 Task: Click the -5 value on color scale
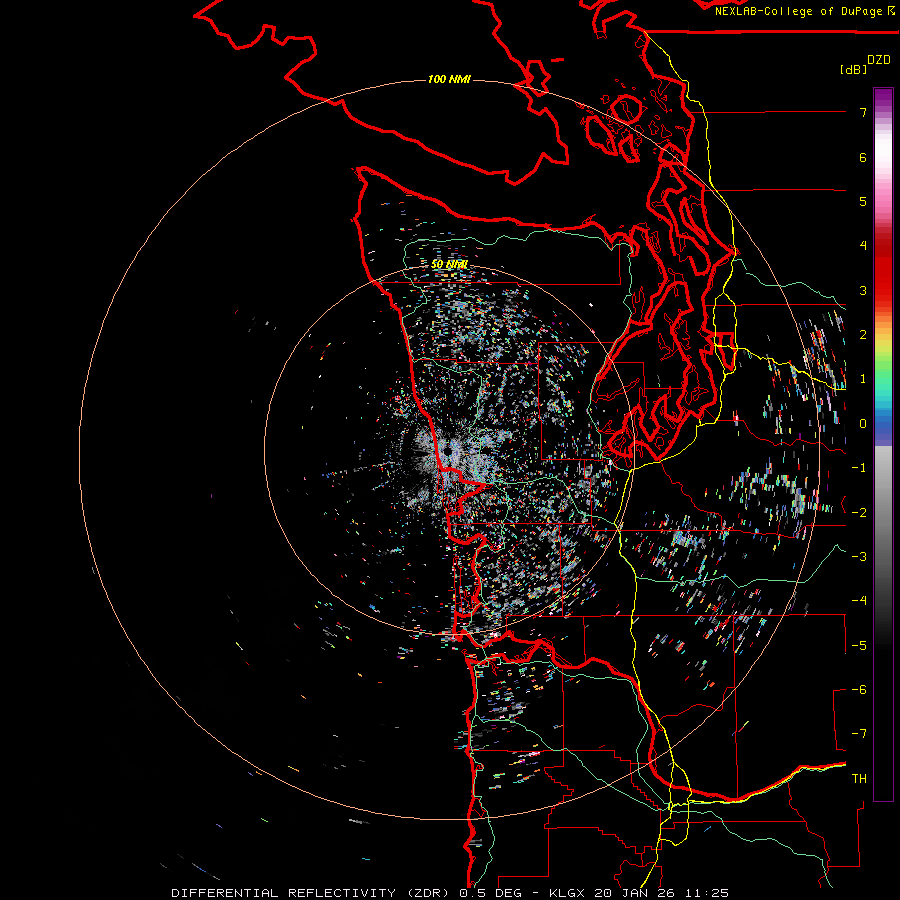pyautogui.click(x=859, y=646)
